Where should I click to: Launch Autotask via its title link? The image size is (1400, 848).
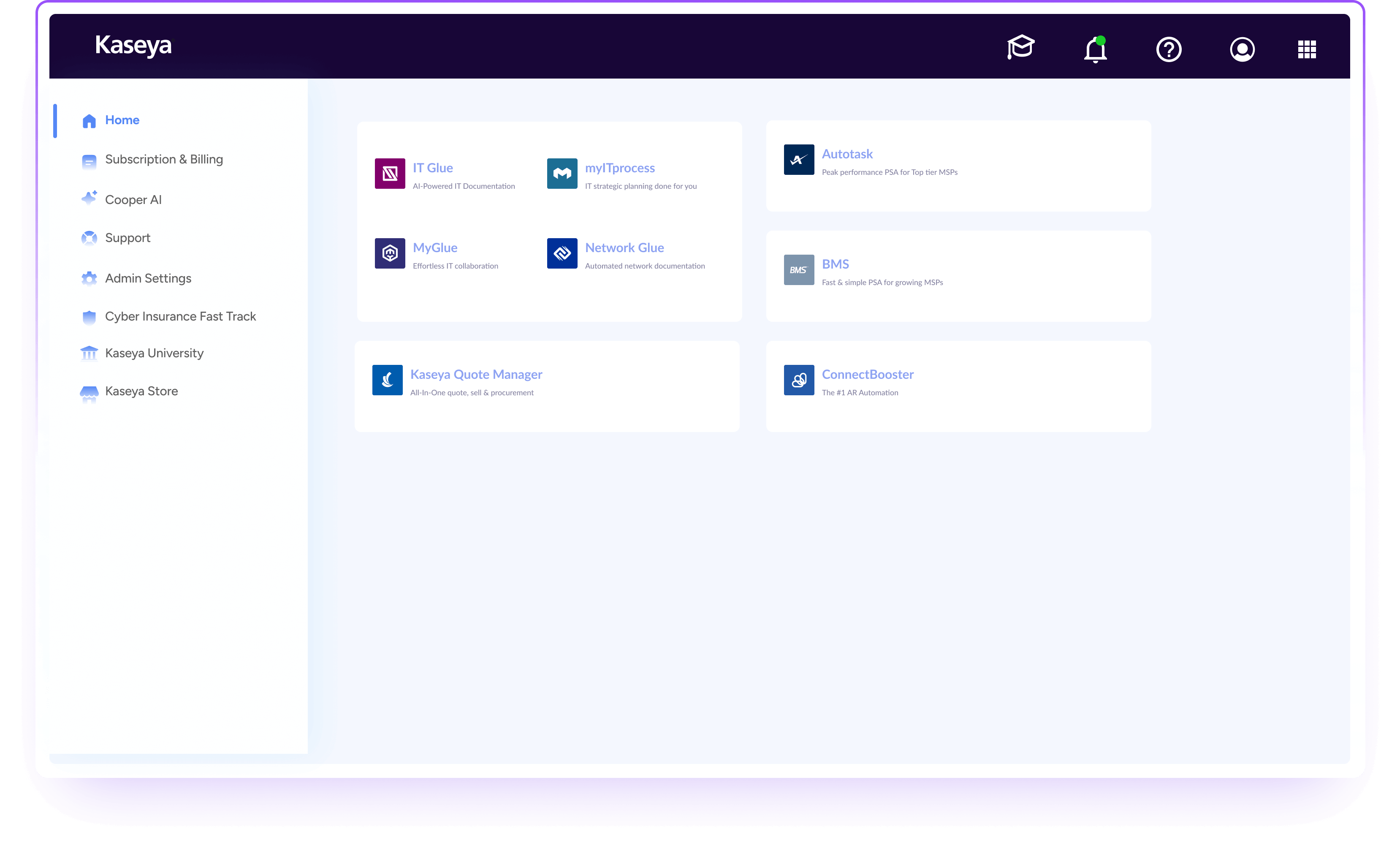tap(847, 154)
